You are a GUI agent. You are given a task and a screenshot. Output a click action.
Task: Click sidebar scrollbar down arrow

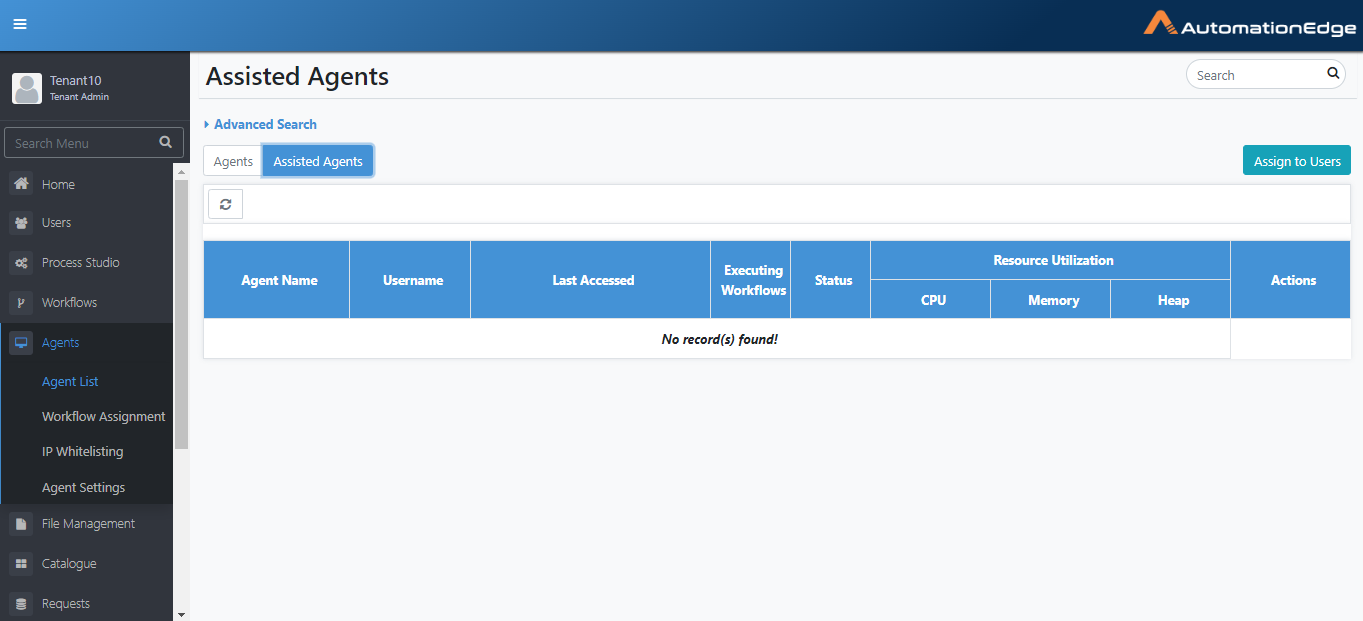pos(181,613)
